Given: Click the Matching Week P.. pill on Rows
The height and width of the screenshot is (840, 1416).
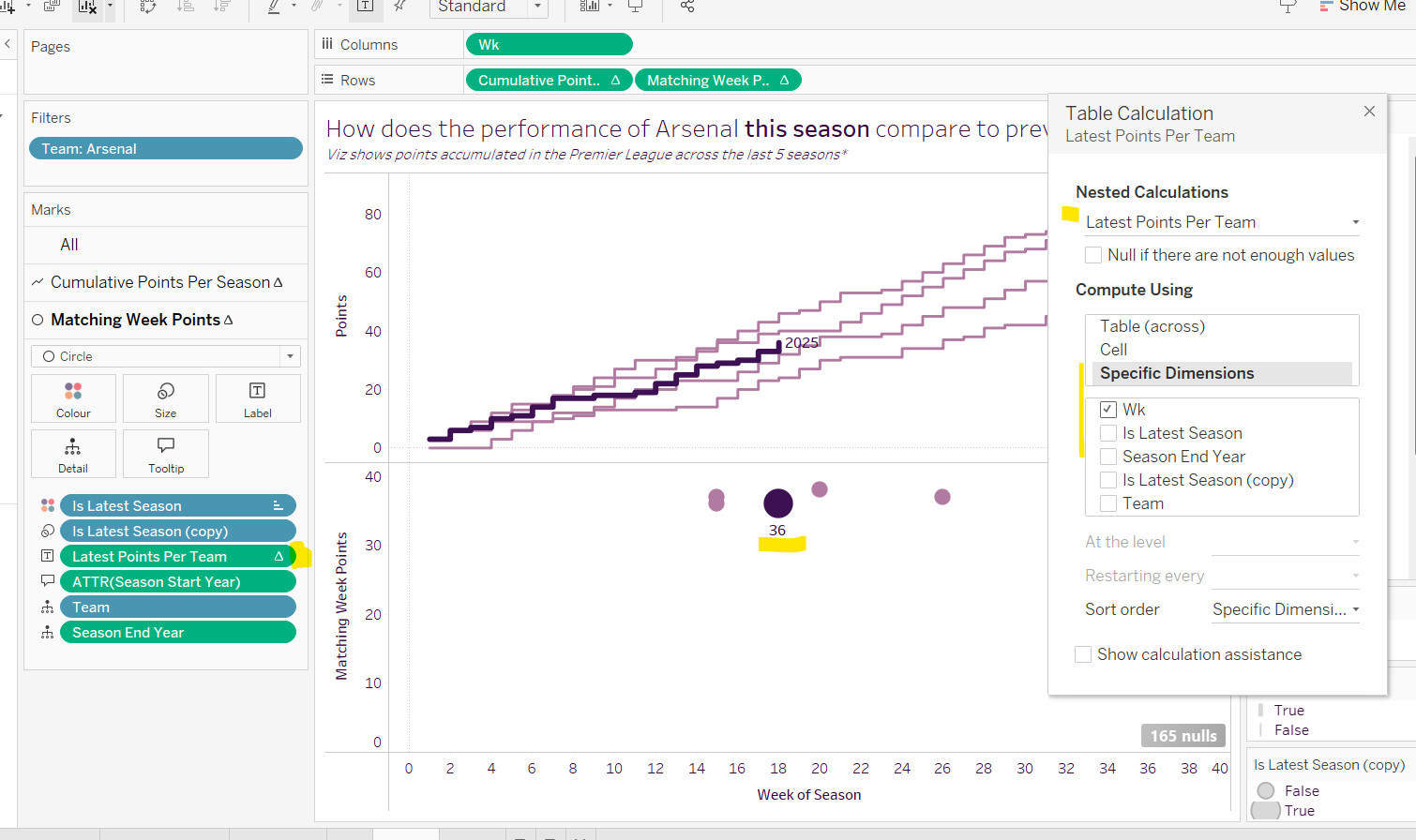Looking at the screenshot, I should pyautogui.click(x=718, y=80).
